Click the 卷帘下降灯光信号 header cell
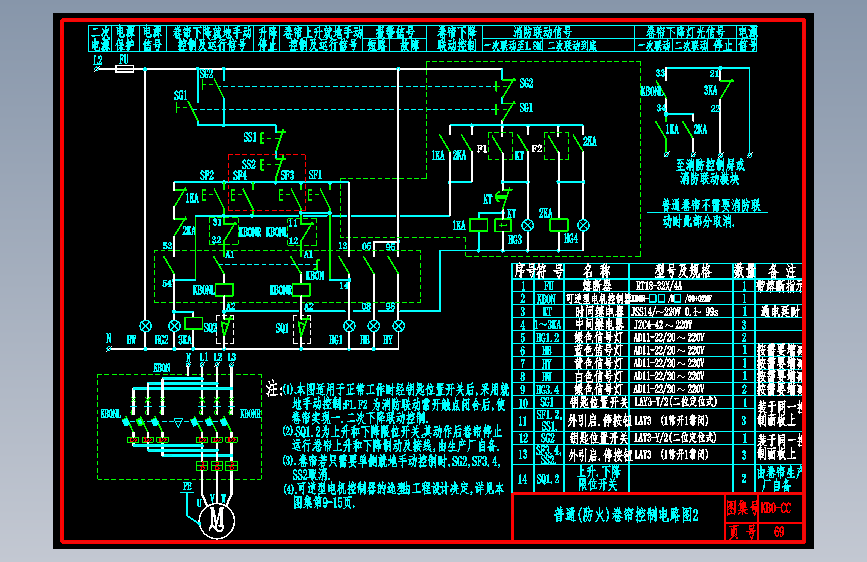Viewport: 867px width, 562px height. 686,32
